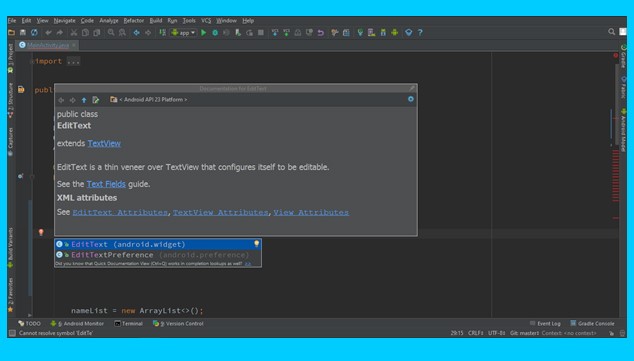Redo with the toolbar arrow icon
Screen dimensions: 634x361
(60, 32)
